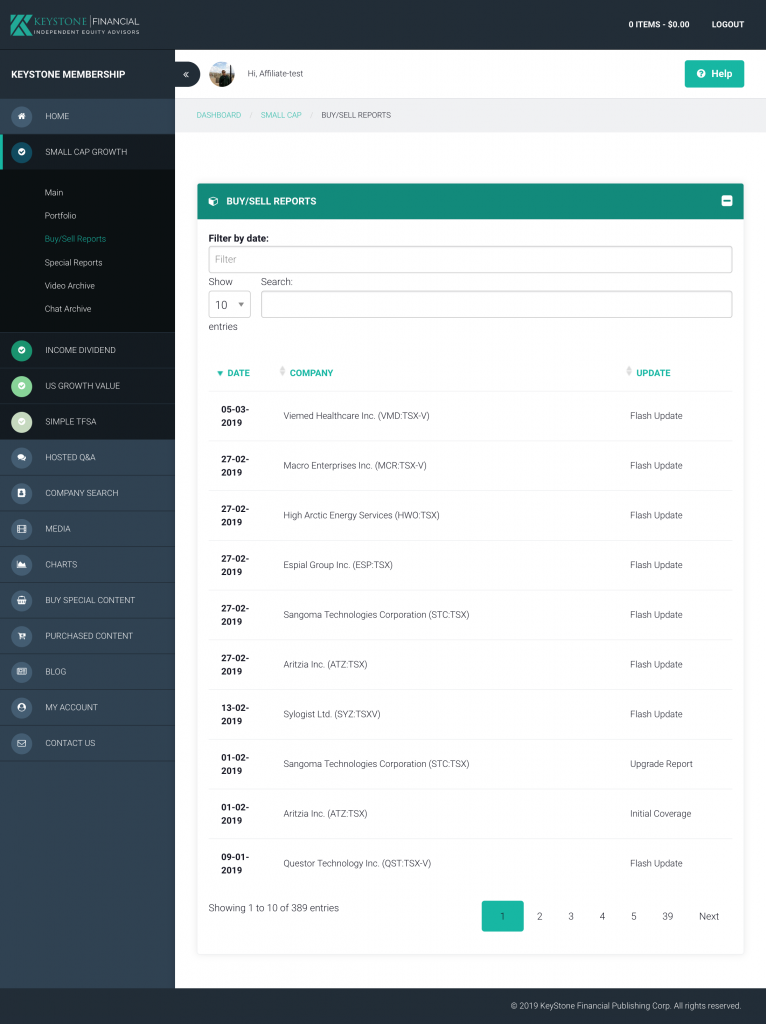Open the US GROWTH VALUE menu item
The image size is (766, 1024).
click(88, 386)
